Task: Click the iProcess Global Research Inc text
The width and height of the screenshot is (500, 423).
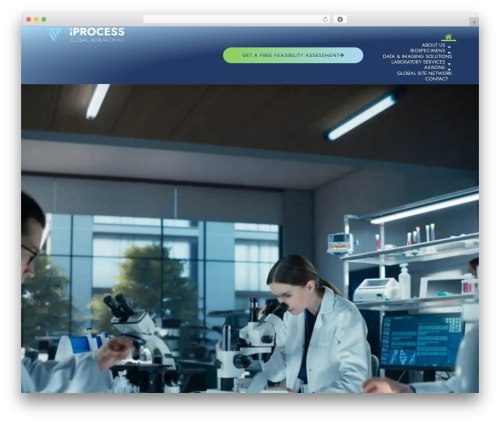Action: (97, 35)
